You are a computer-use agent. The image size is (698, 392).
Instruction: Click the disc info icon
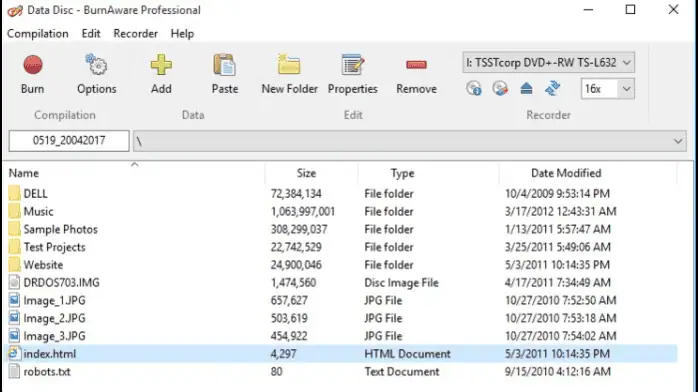474,88
